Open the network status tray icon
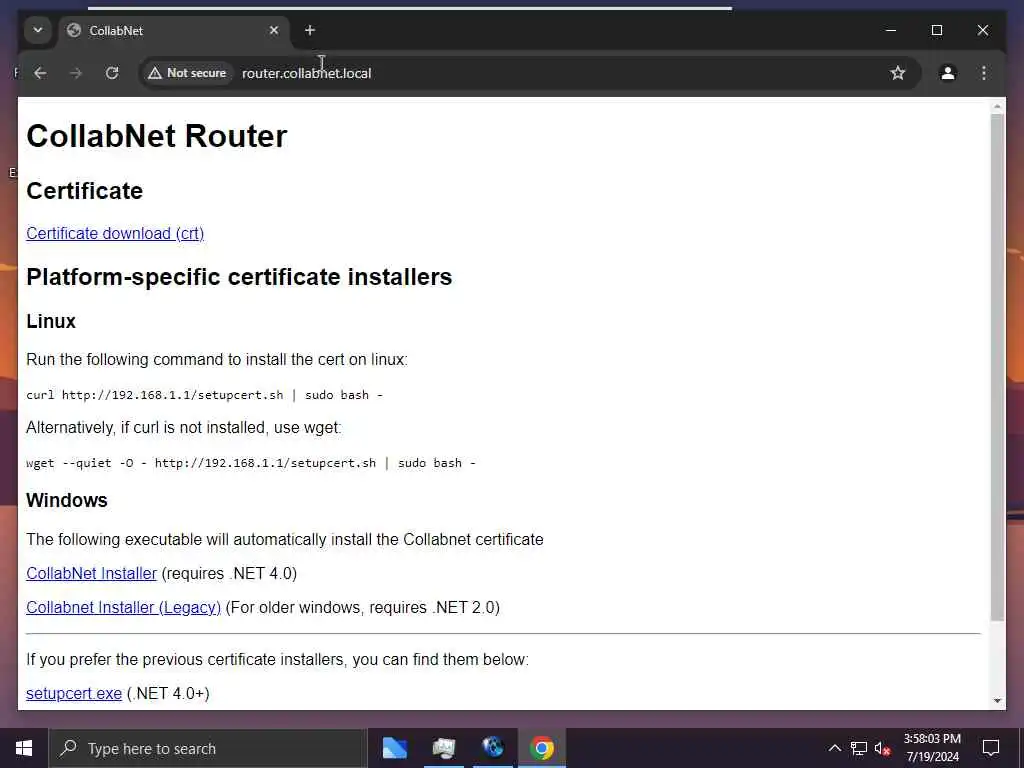Screen dimensions: 1024x768 click(858, 748)
